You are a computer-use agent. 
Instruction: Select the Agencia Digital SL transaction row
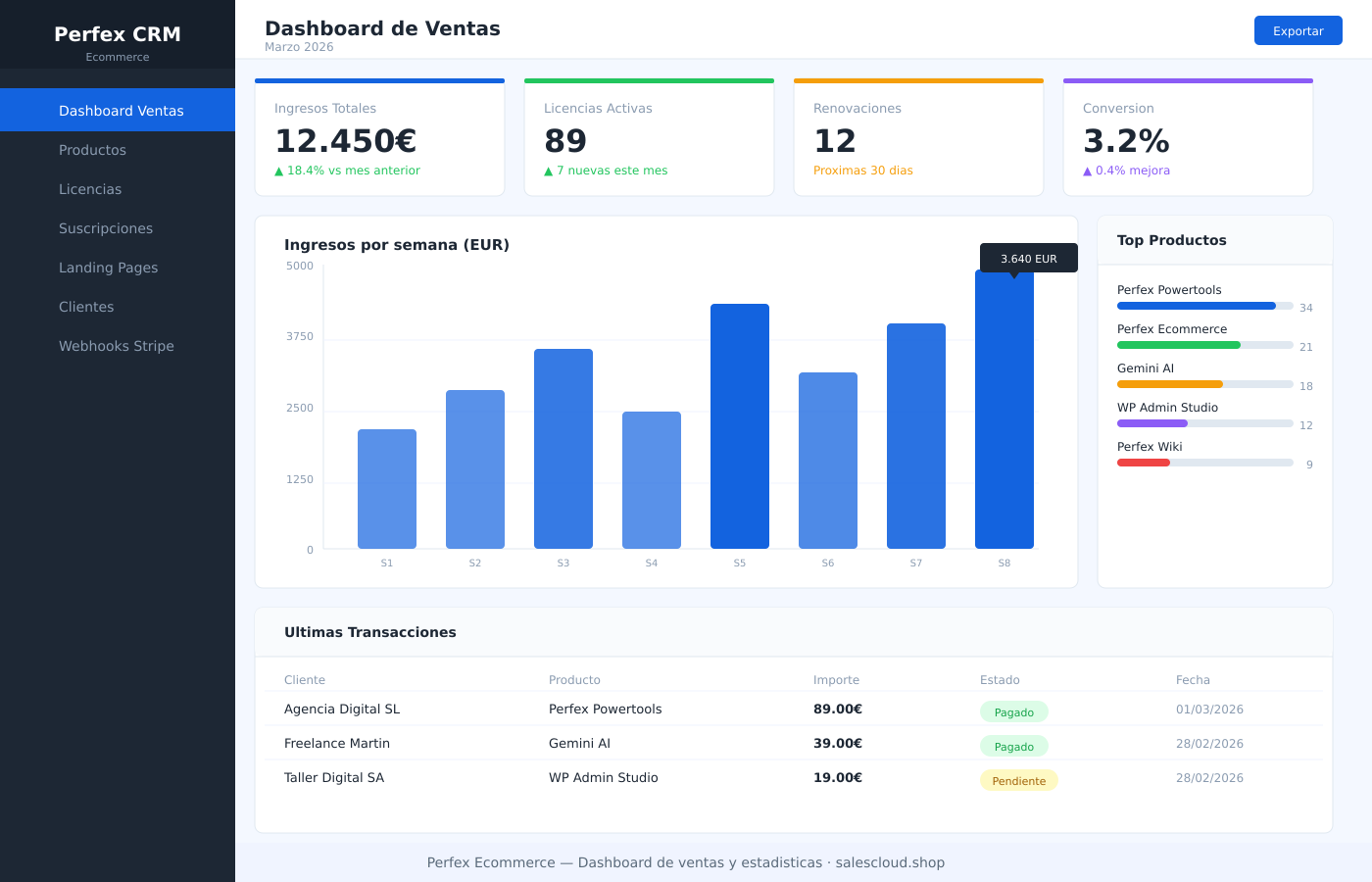[x=342, y=710]
